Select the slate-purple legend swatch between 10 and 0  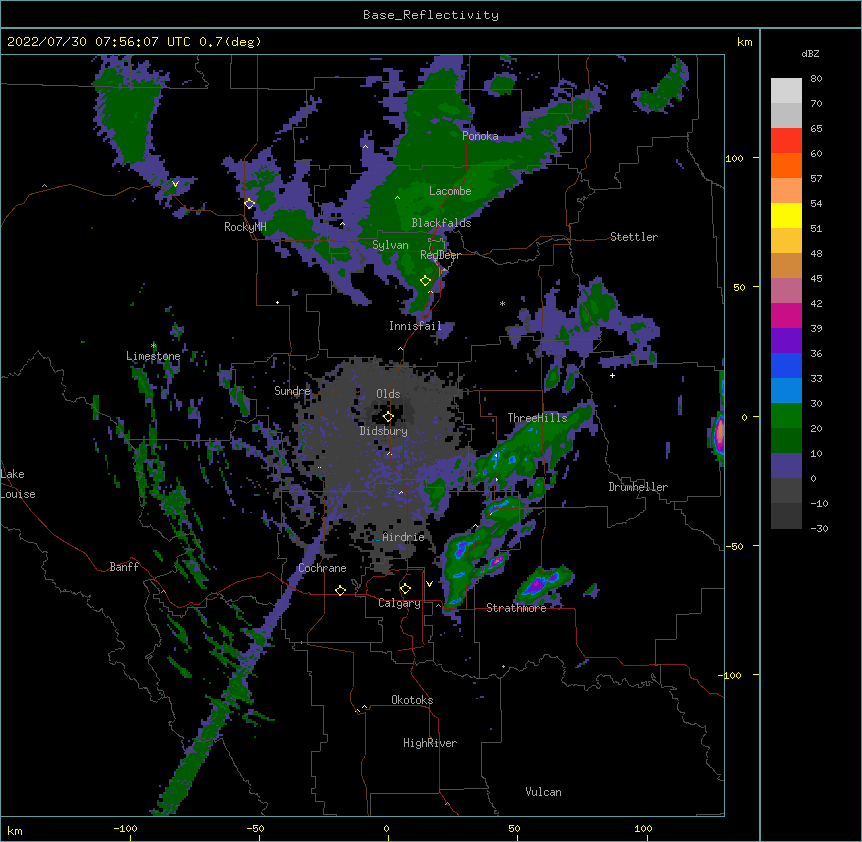786,466
